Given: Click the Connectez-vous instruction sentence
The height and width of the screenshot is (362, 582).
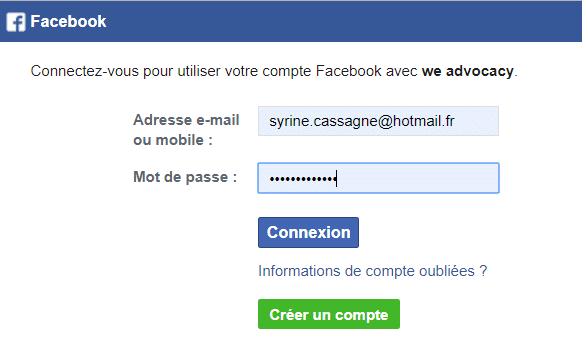Looking at the screenshot, I should [274, 71].
